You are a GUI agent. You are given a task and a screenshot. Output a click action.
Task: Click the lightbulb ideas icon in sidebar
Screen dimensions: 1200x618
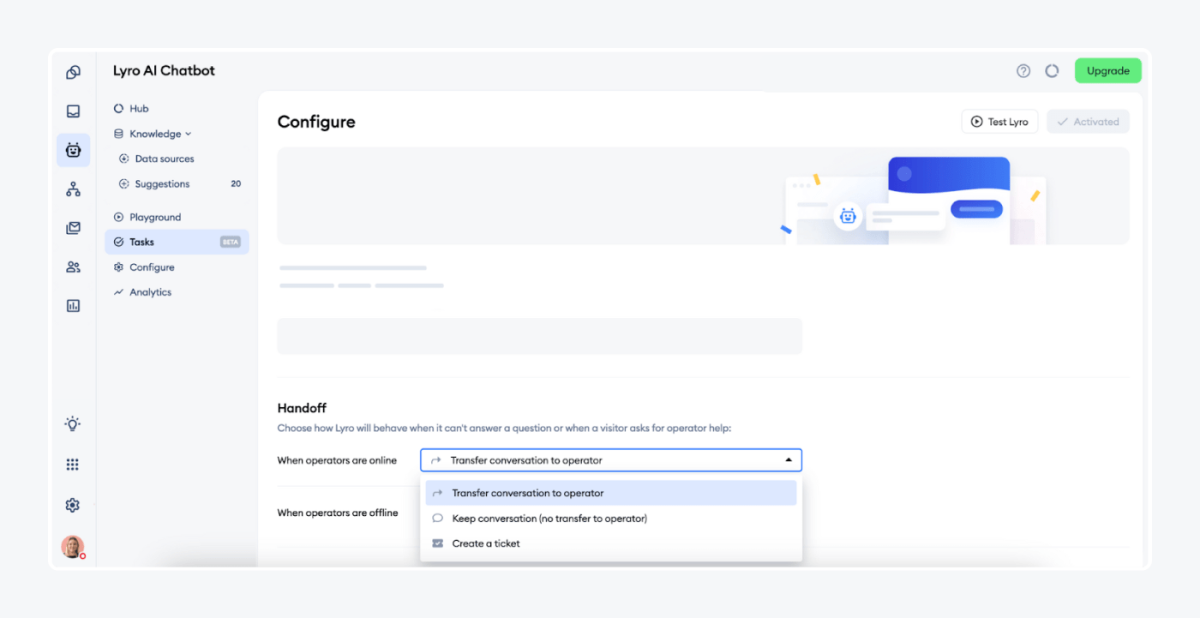pos(72,423)
